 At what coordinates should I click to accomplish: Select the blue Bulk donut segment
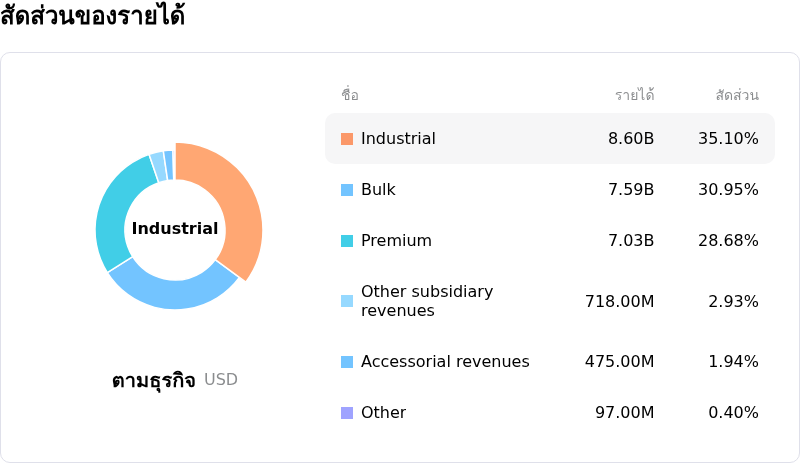tap(171, 290)
